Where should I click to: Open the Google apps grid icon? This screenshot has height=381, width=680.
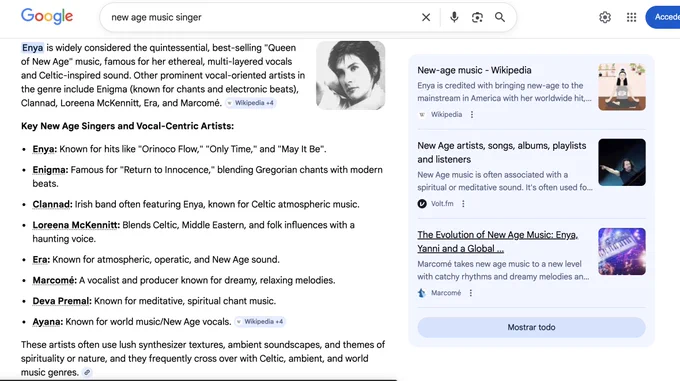(x=631, y=17)
